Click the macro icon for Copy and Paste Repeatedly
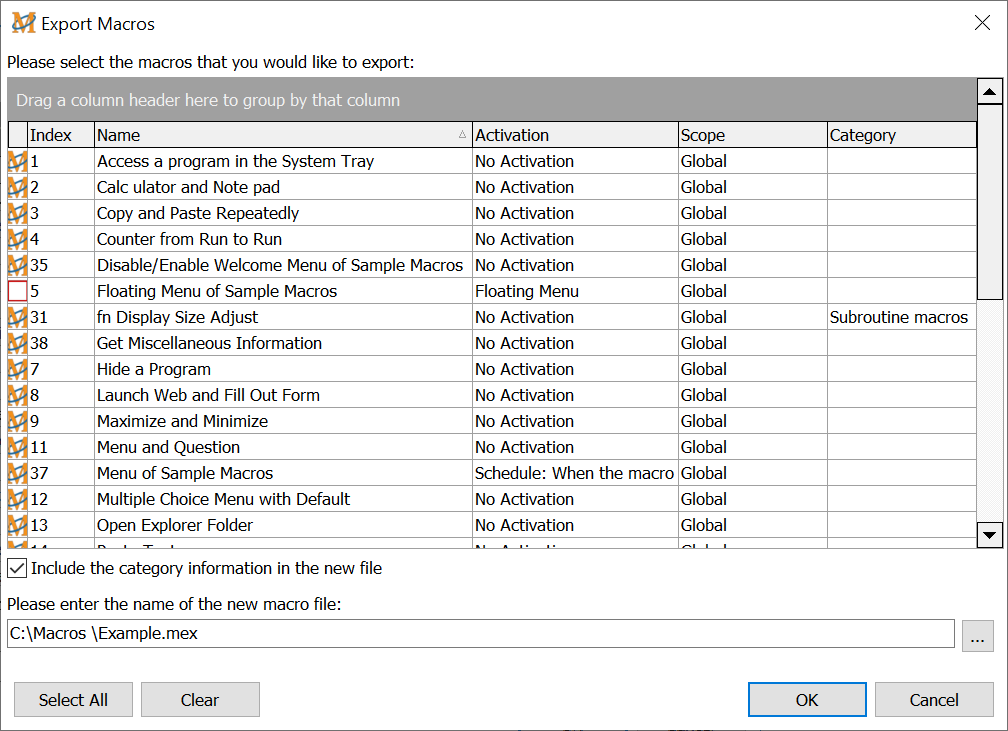1008x731 pixels. [17, 213]
